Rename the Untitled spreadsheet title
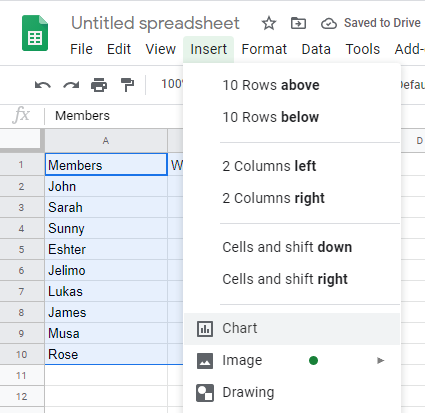 tap(155, 23)
